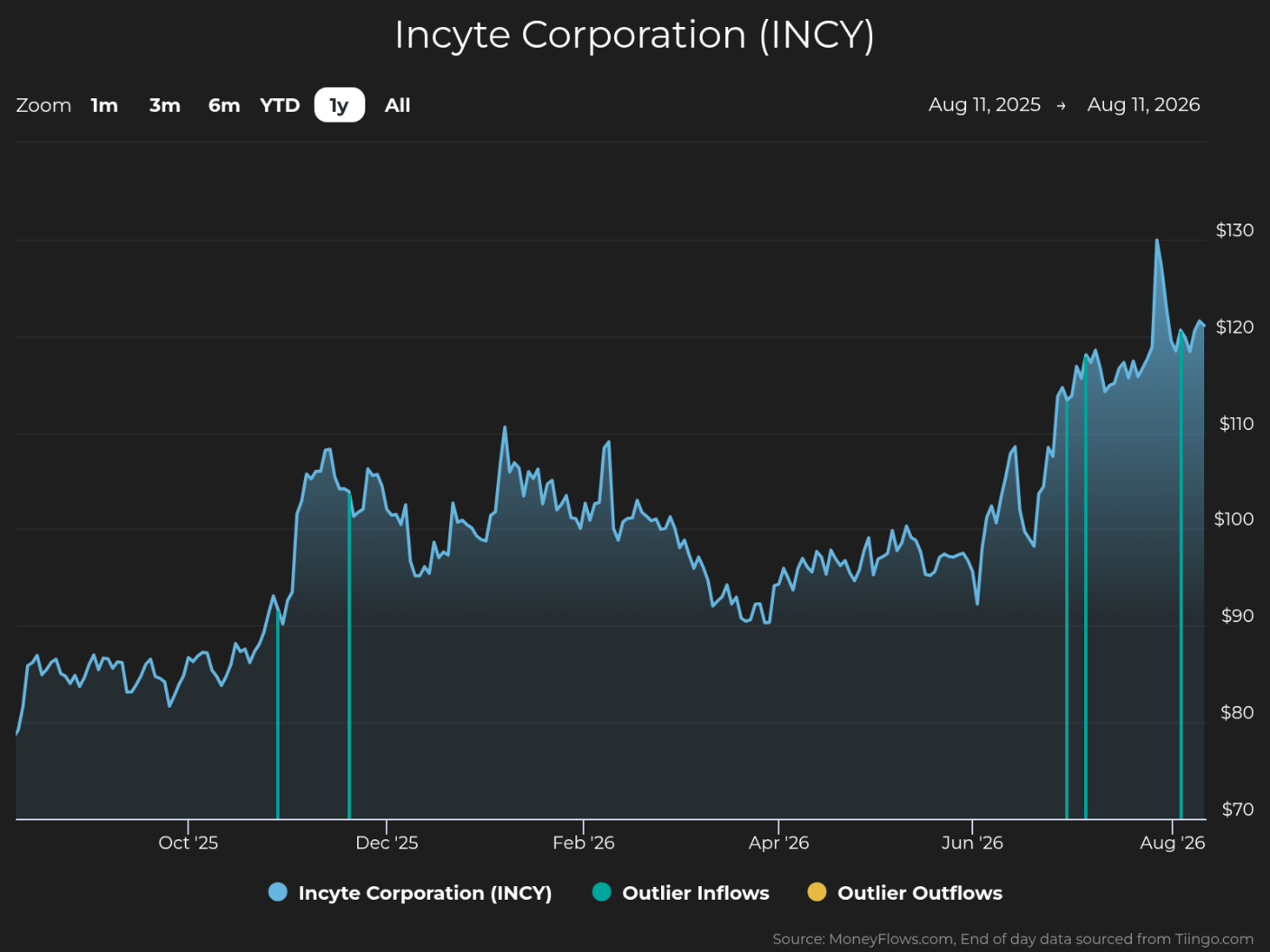Toggle Incyte Corporation (INCY) legend series

[x=410, y=892]
